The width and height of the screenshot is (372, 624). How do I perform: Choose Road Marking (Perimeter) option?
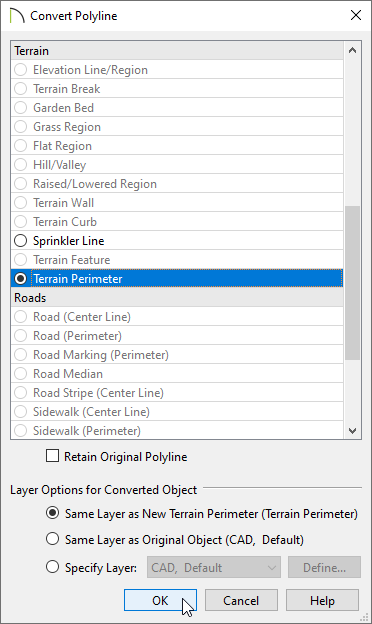click(21, 355)
